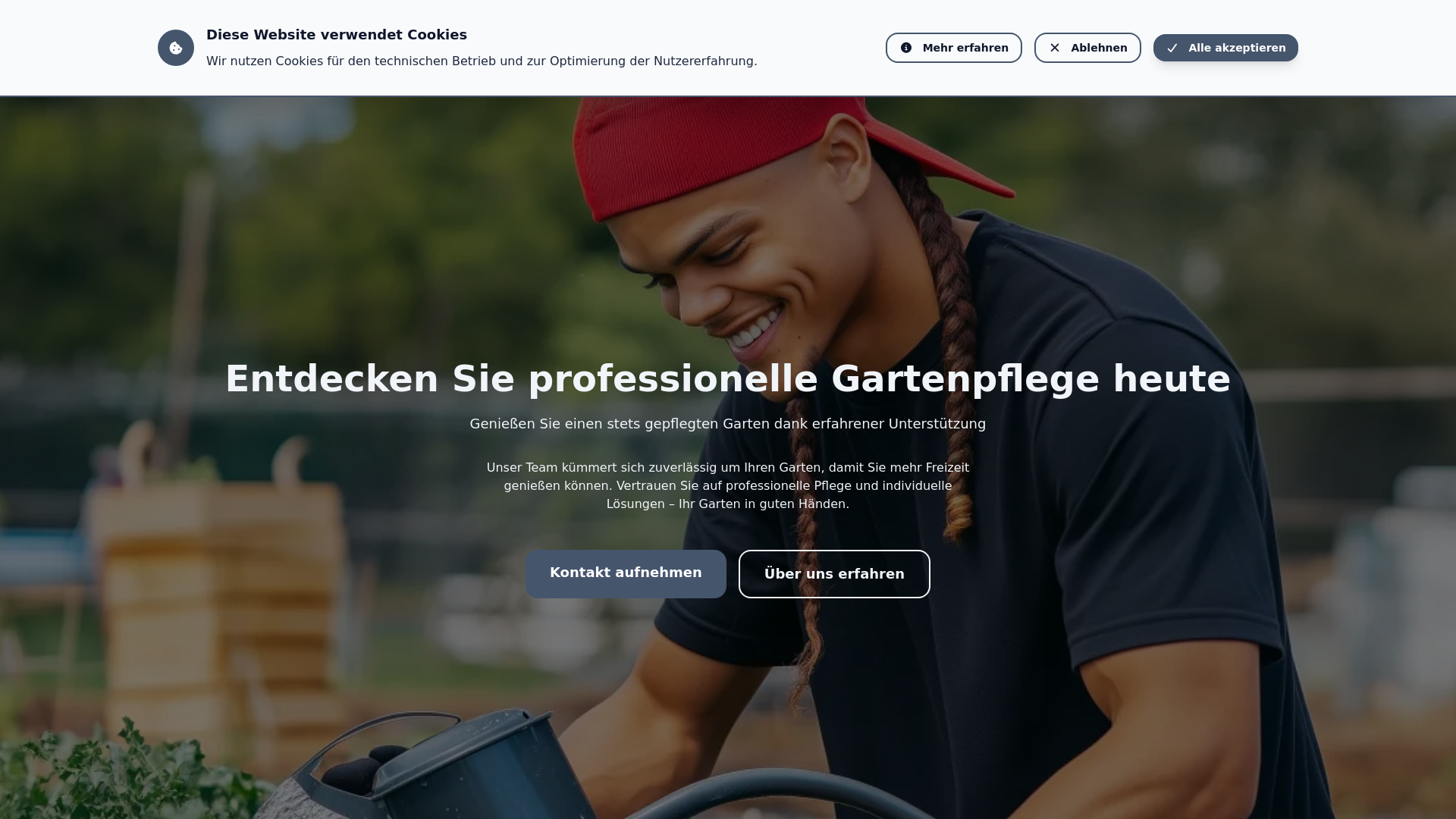Click the round cookie icon in banner
The width and height of the screenshot is (1456, 819).
[x=176, y=48]
